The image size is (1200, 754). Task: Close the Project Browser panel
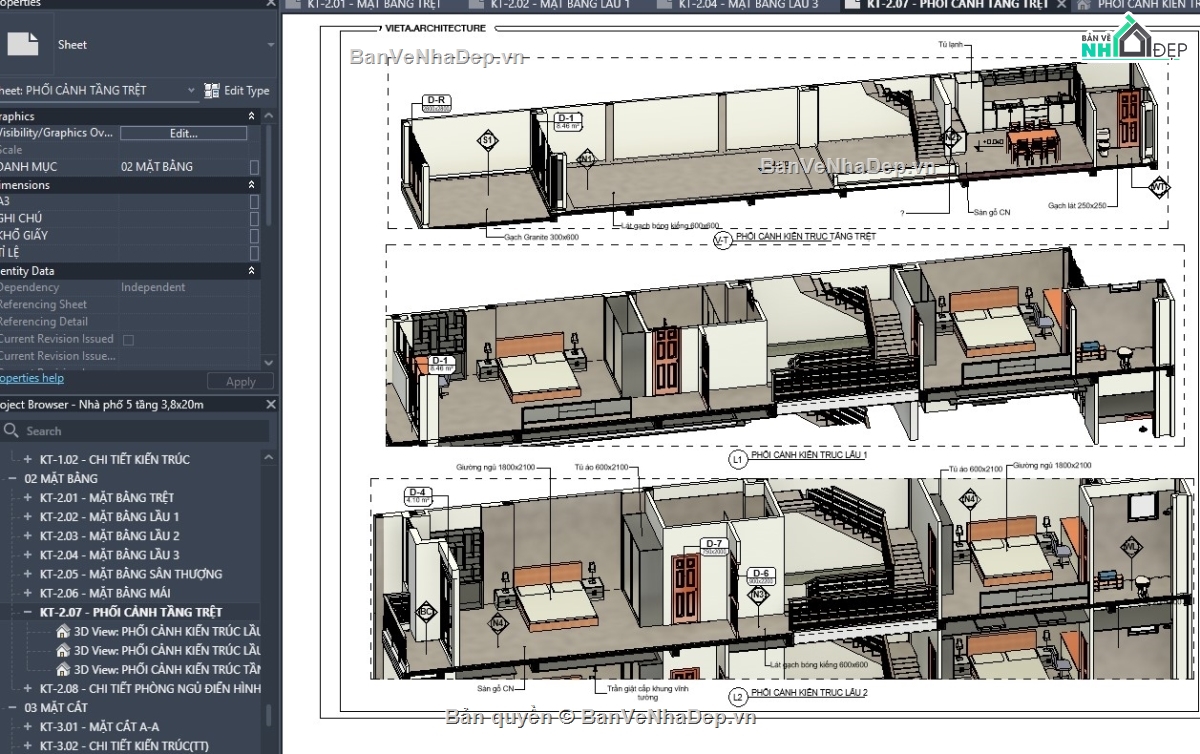point(270,405)
